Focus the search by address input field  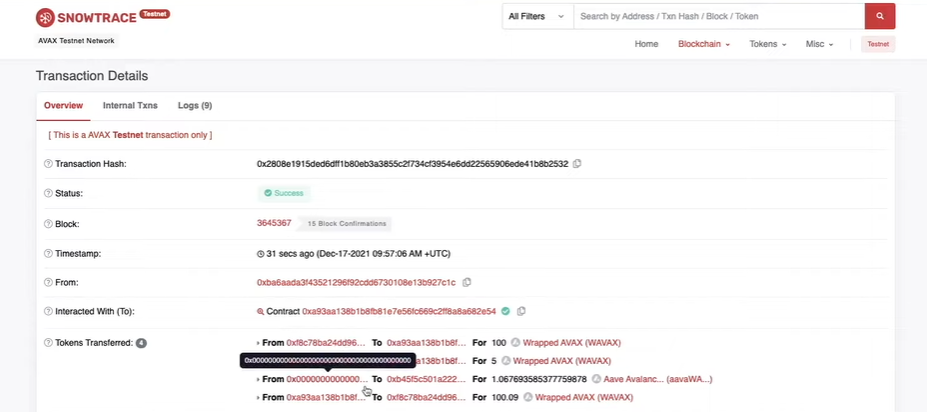(719, 17)
